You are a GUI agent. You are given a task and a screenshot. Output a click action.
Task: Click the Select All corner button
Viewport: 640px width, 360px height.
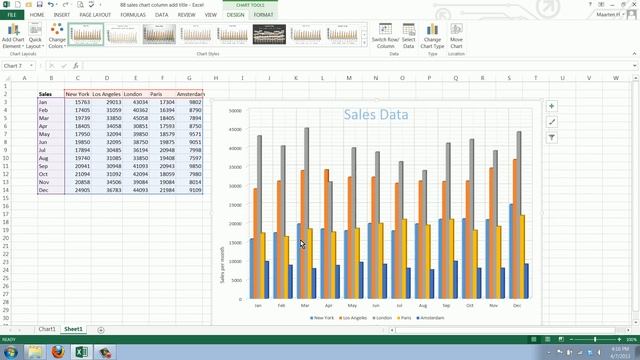click(x=6, y=78)
